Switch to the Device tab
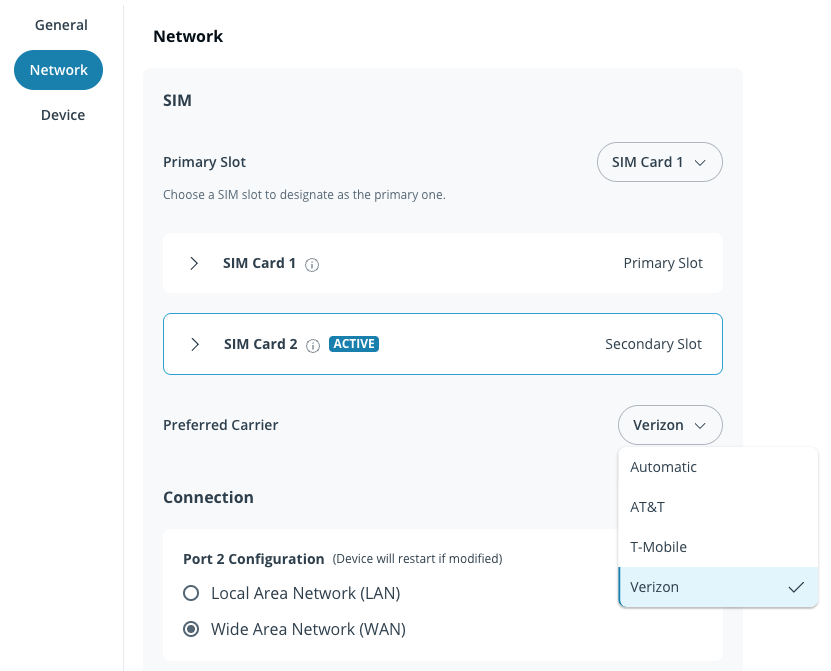Screen dimensions: 831x671 tap(62, 115)
